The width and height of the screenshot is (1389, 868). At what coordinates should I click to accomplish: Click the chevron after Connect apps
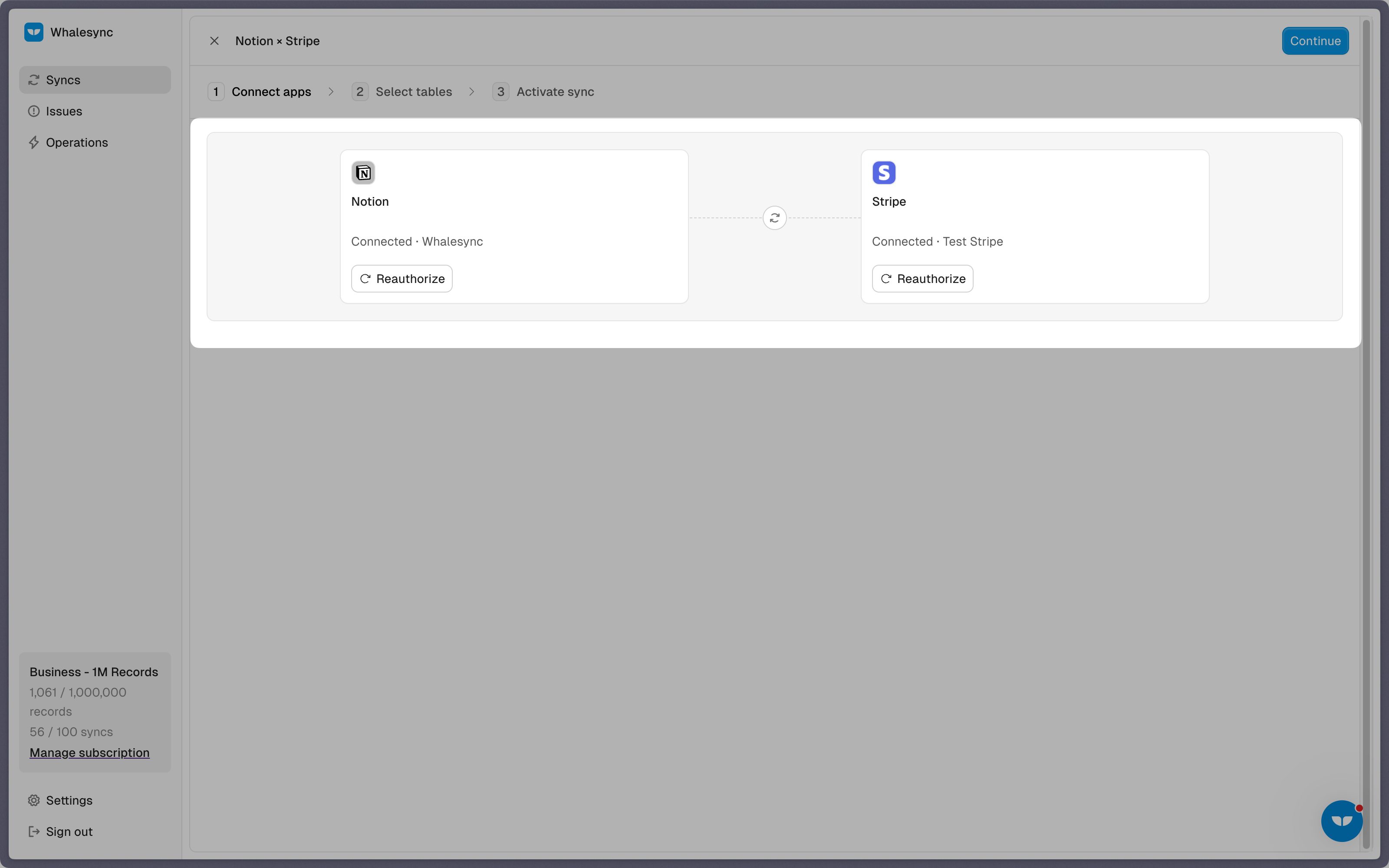[x=331, y=92]
